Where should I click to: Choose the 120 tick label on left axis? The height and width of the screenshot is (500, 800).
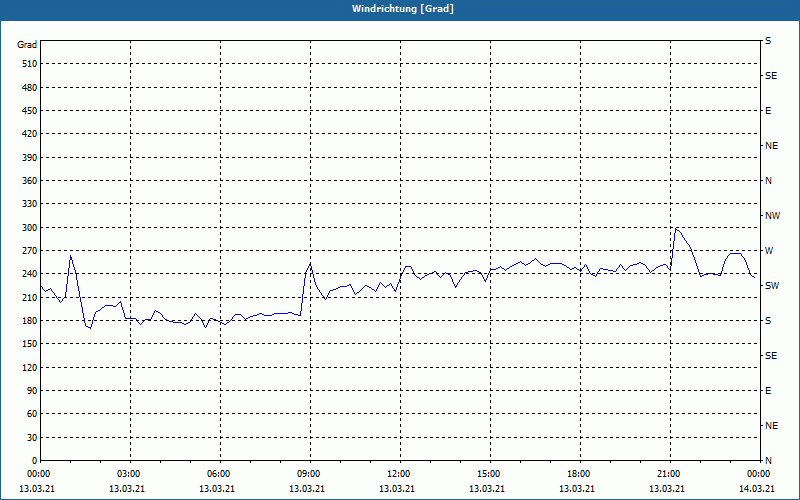click(30, 367)
